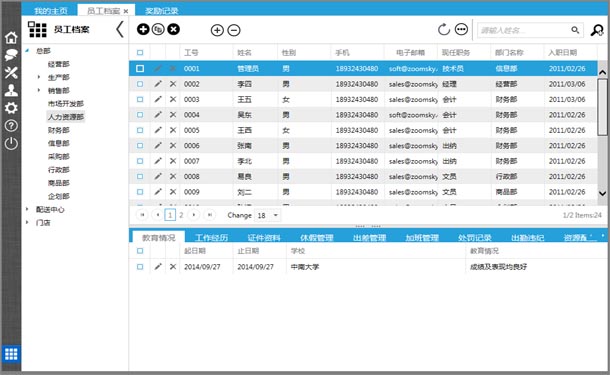Open the 工作经历 detail tab
Screen dimensions: 610x375
[211, 237]
